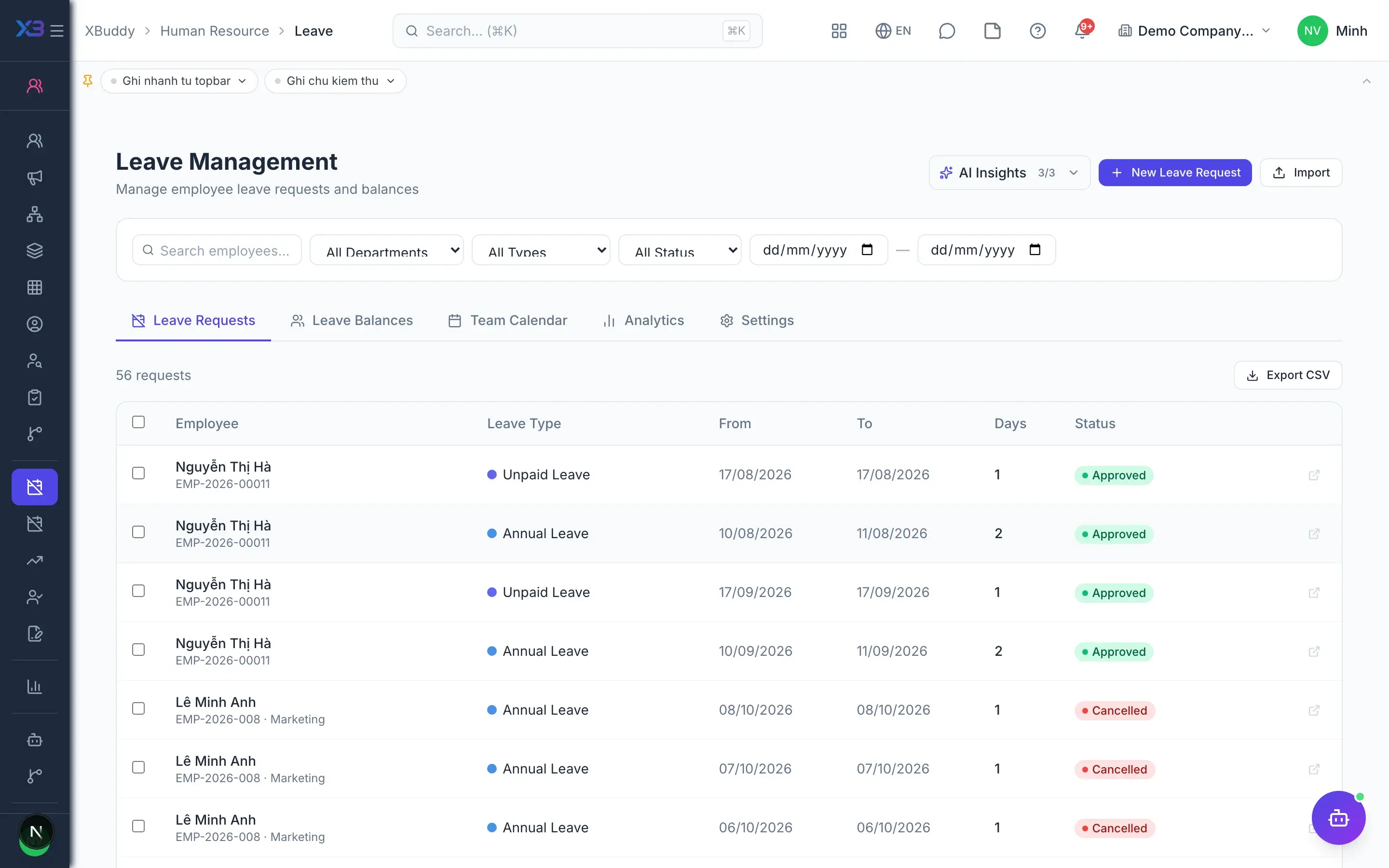1389x868 pixels.
Task: Switch language via the EN globe icon
Action: pyautogui.click(x=893, y=31)
